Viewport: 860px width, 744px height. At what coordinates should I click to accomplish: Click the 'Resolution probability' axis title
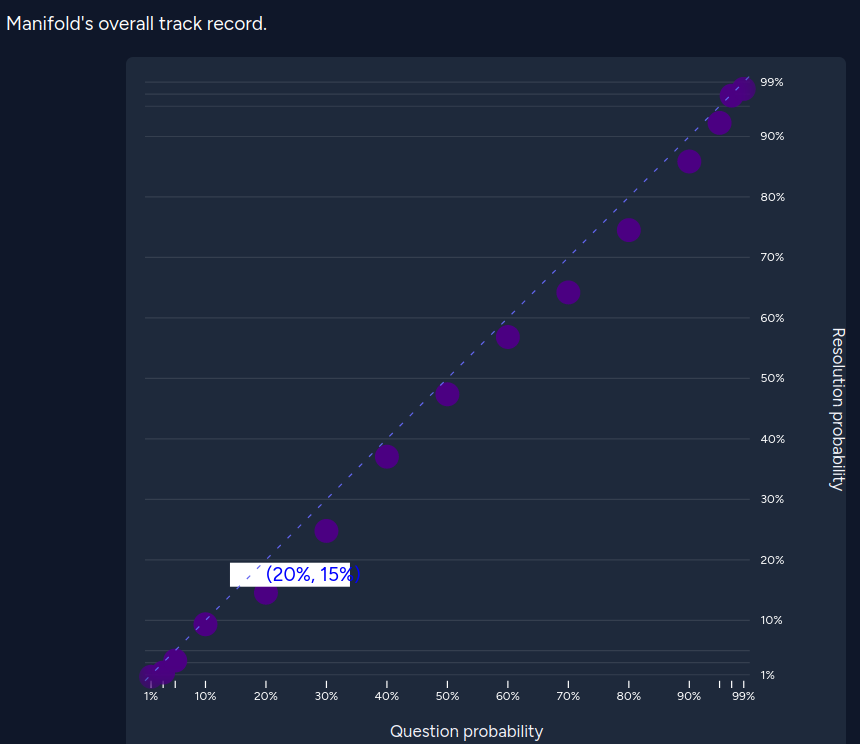[x=838, y=409]
